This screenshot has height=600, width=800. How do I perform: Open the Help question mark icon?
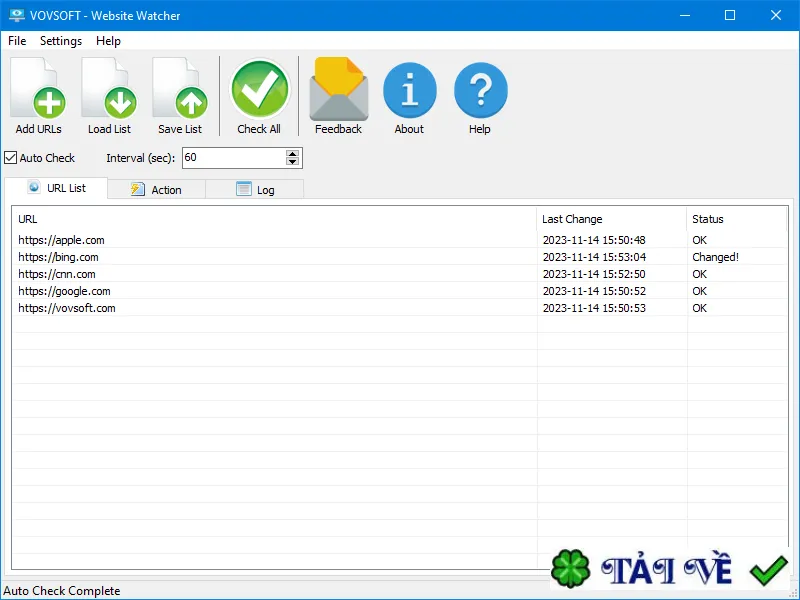point(481,90)
